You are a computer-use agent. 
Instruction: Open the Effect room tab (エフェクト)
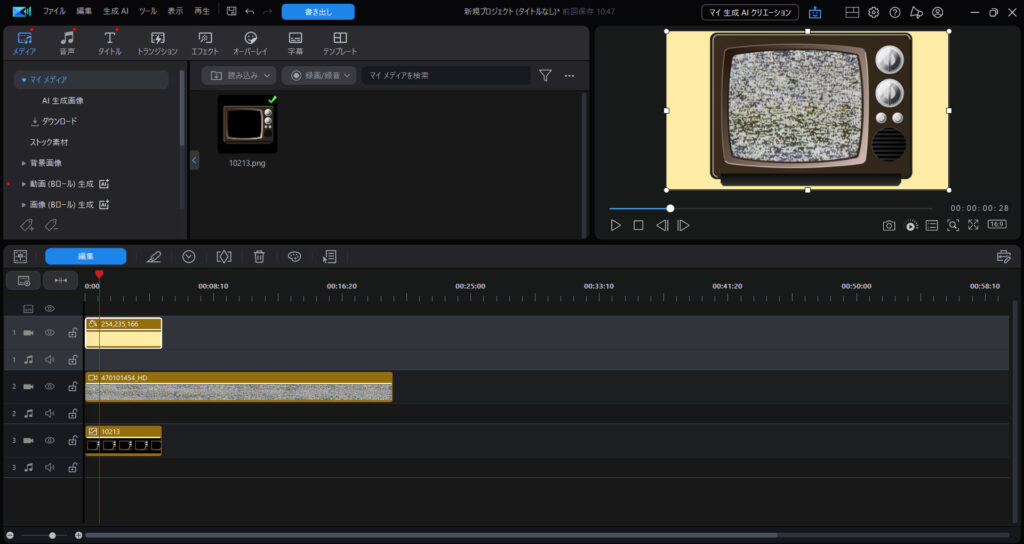(x=204, y=42)
